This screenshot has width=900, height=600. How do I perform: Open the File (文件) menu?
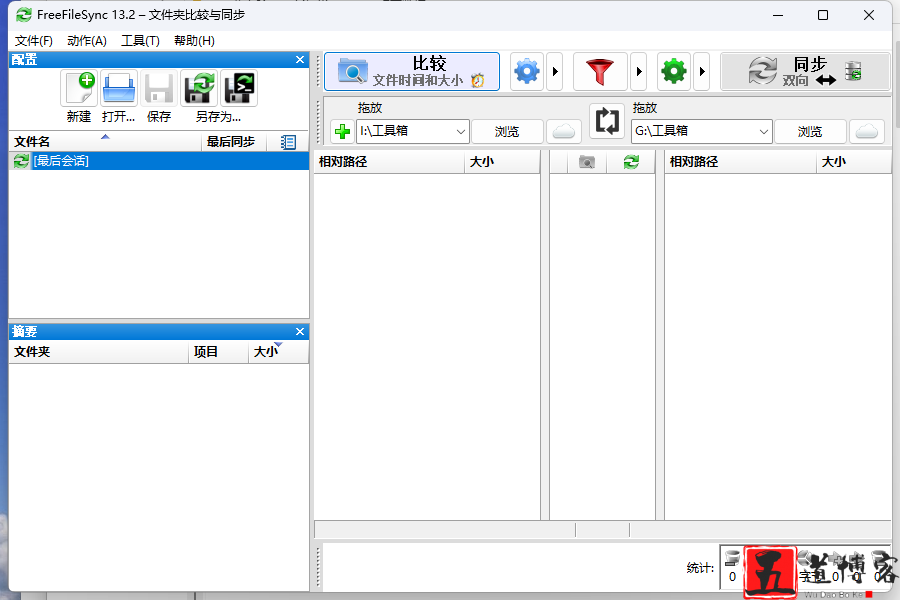point(33,41)
